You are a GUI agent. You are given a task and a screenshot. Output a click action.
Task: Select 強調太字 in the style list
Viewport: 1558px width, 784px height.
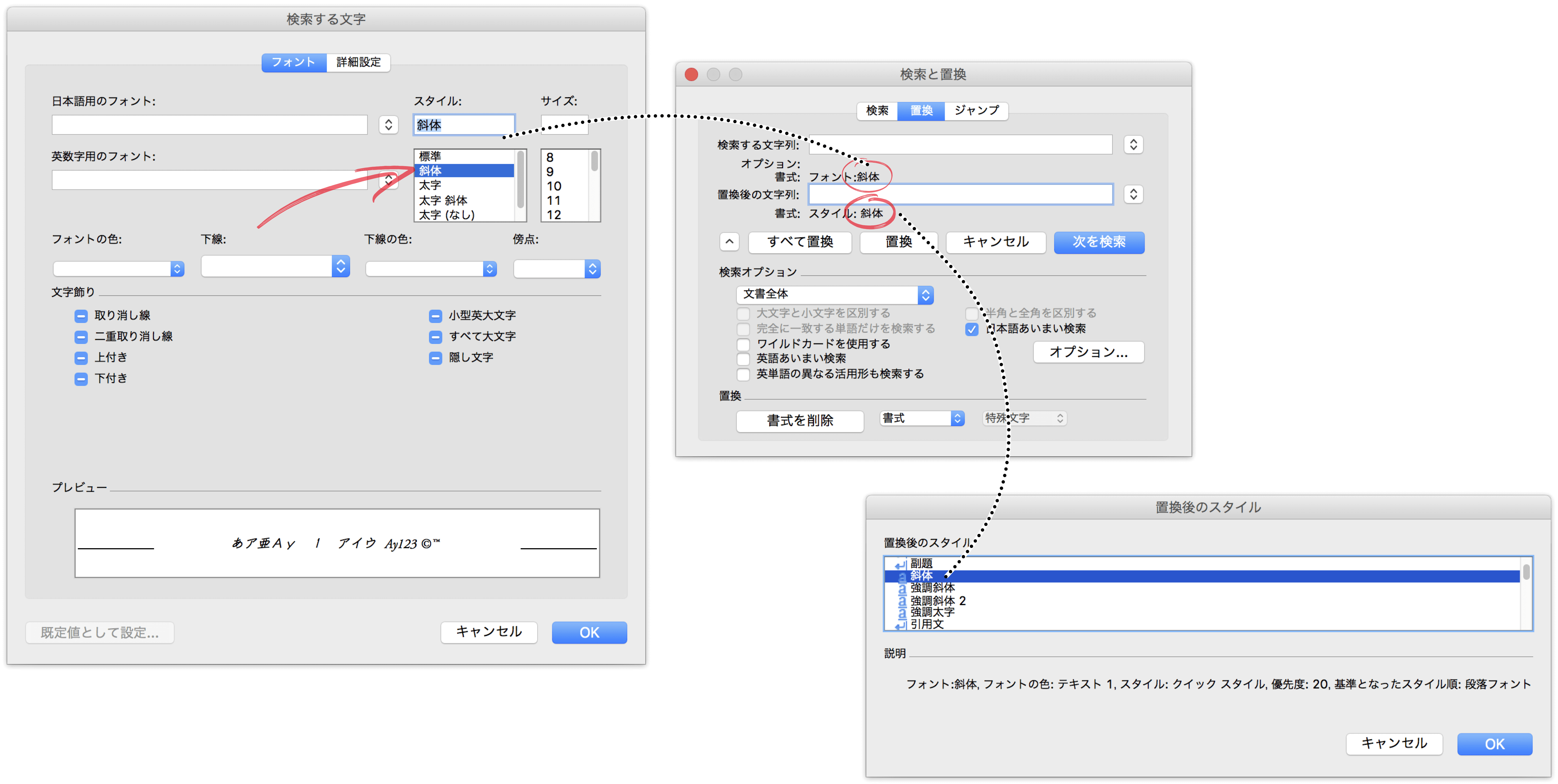point(1202,612)
